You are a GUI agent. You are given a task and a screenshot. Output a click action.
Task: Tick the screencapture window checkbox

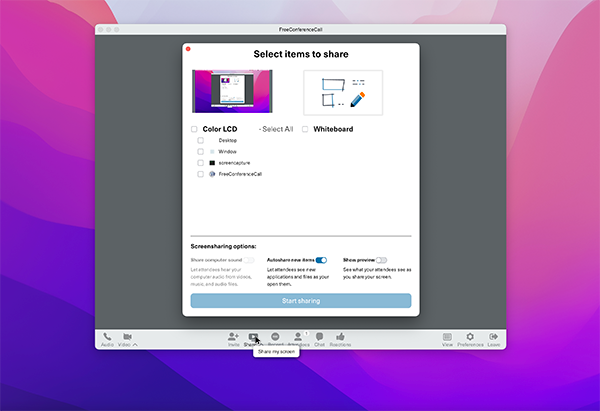(x=200, y=162)
